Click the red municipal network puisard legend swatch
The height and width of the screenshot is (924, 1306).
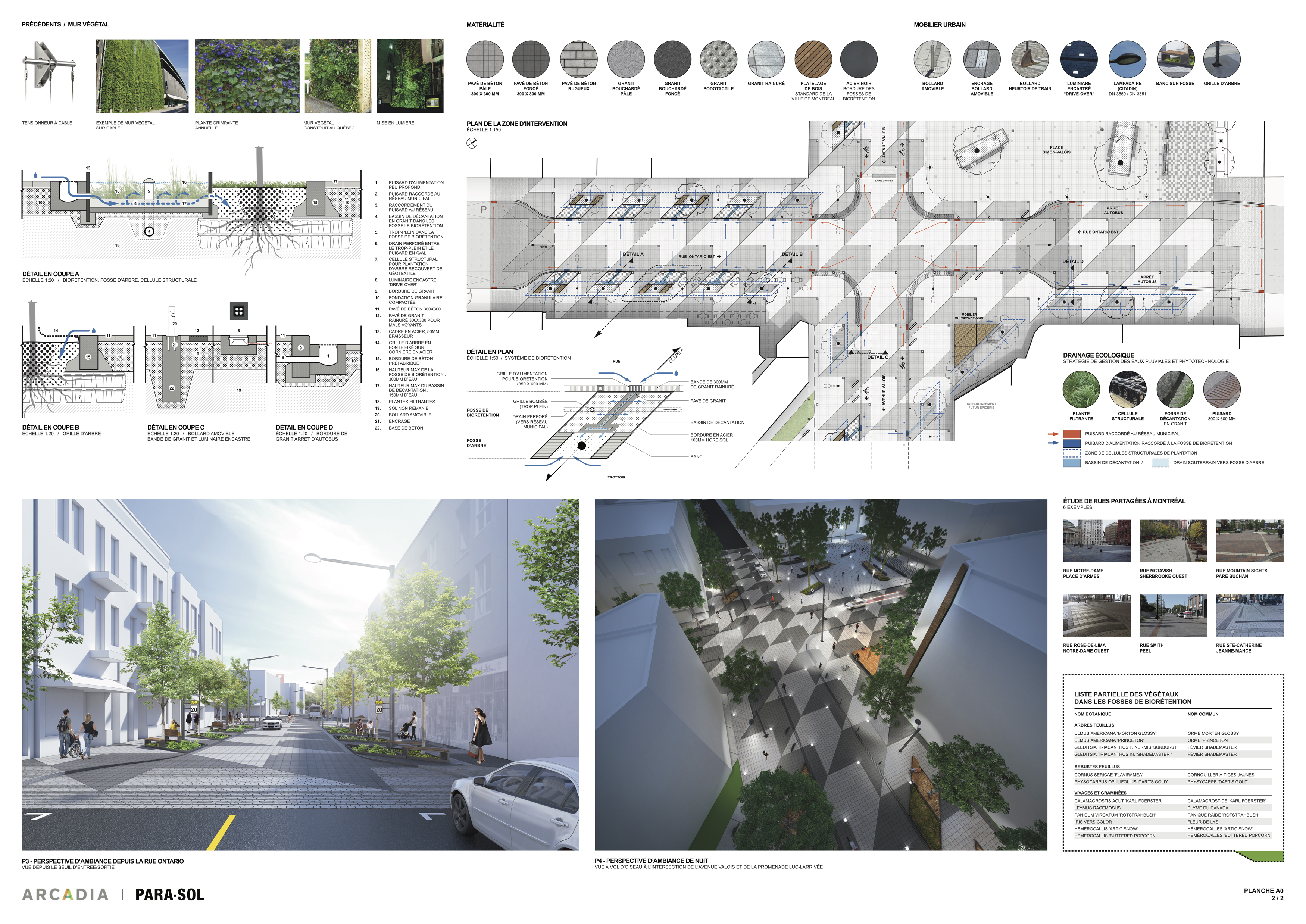1072,434
